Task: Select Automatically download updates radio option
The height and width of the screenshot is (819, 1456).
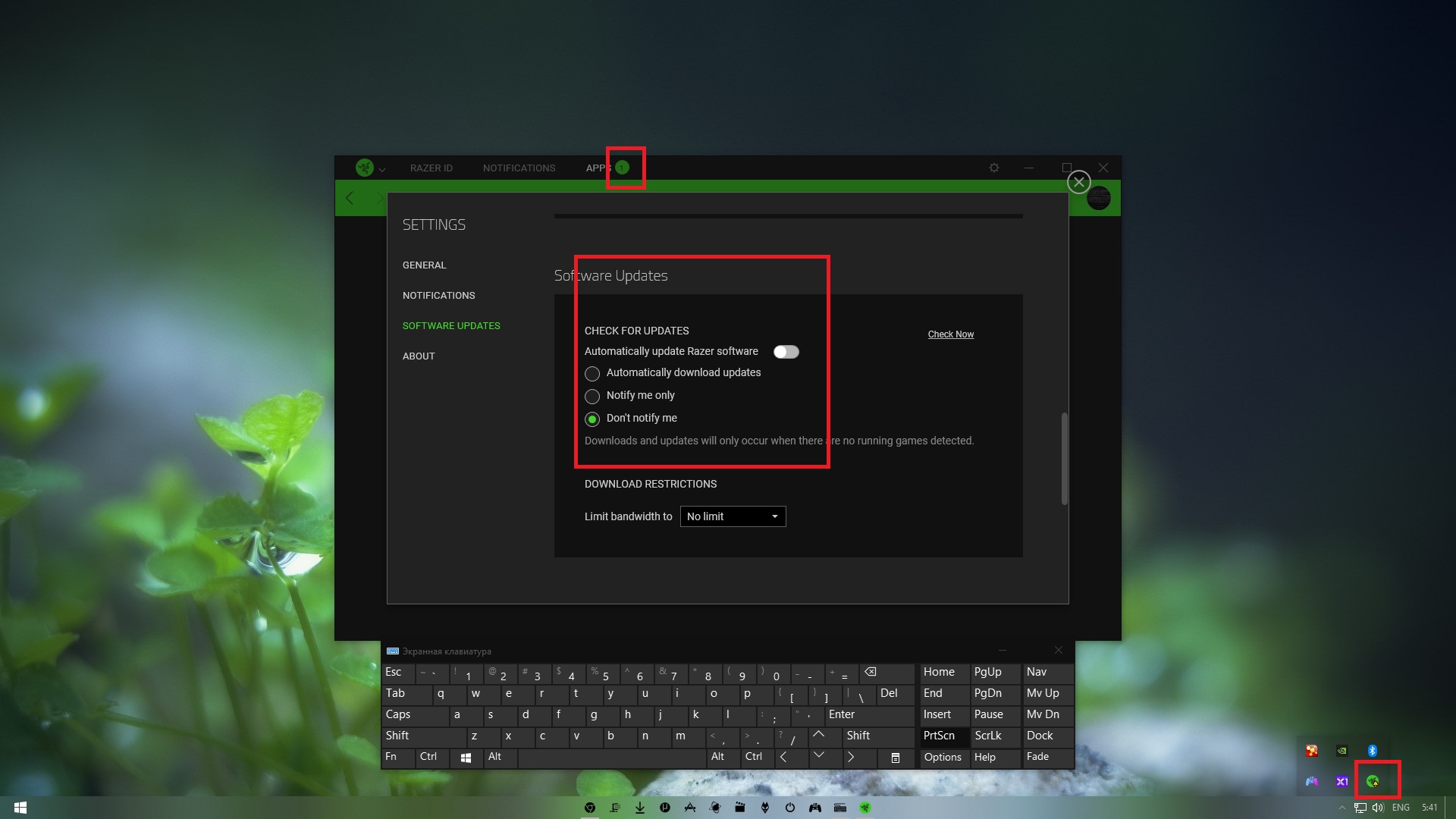Action: (592, 374)
